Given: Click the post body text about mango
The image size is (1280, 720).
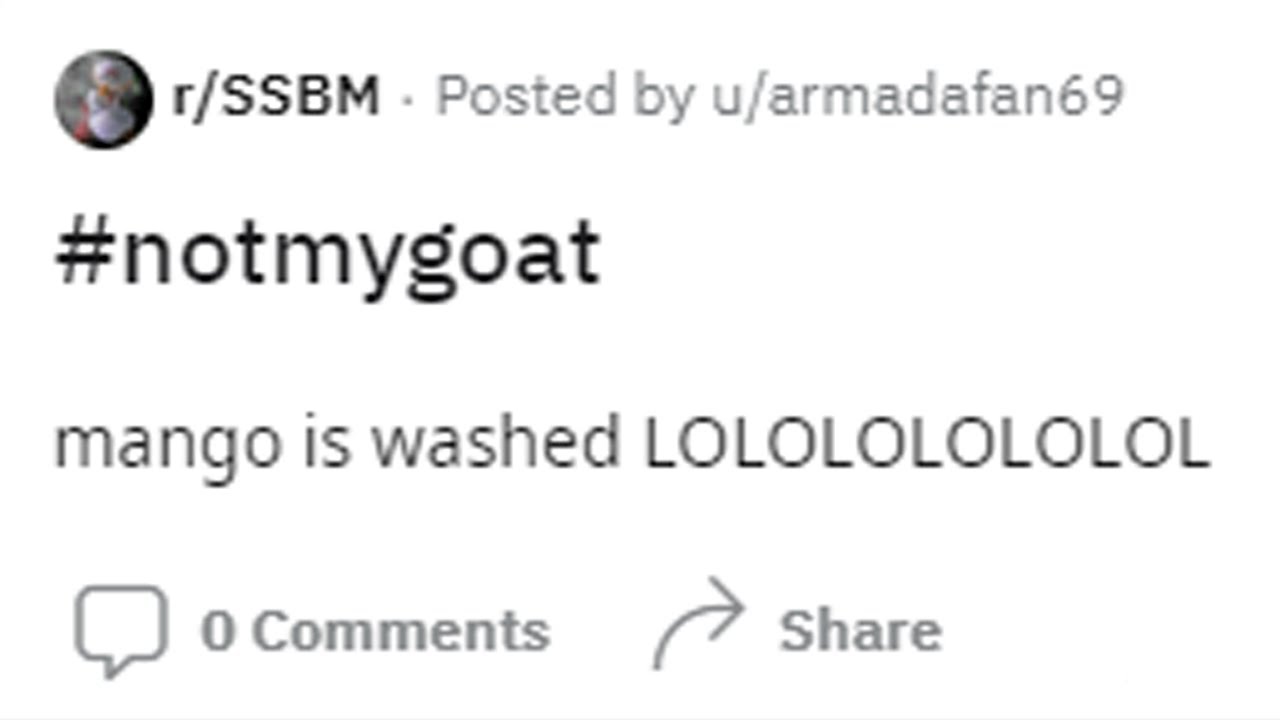Looking at the screenshot, I should tap(632, 445).
